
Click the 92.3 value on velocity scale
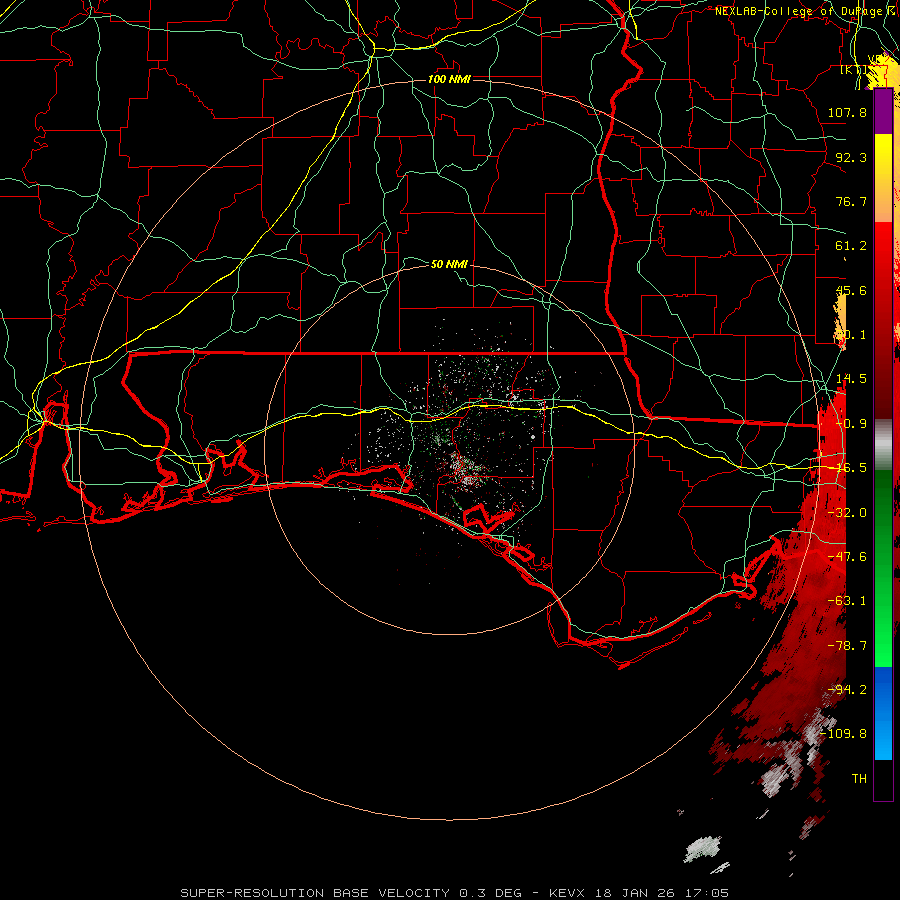point(851,157)
